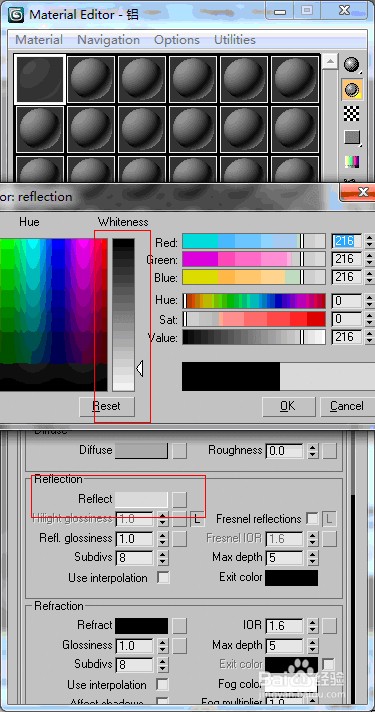The height and width of the screenshot is (712, 375).
Task: Click the Roughness spinner arrows
Action: pyautogui.click(x=312, y=451)
